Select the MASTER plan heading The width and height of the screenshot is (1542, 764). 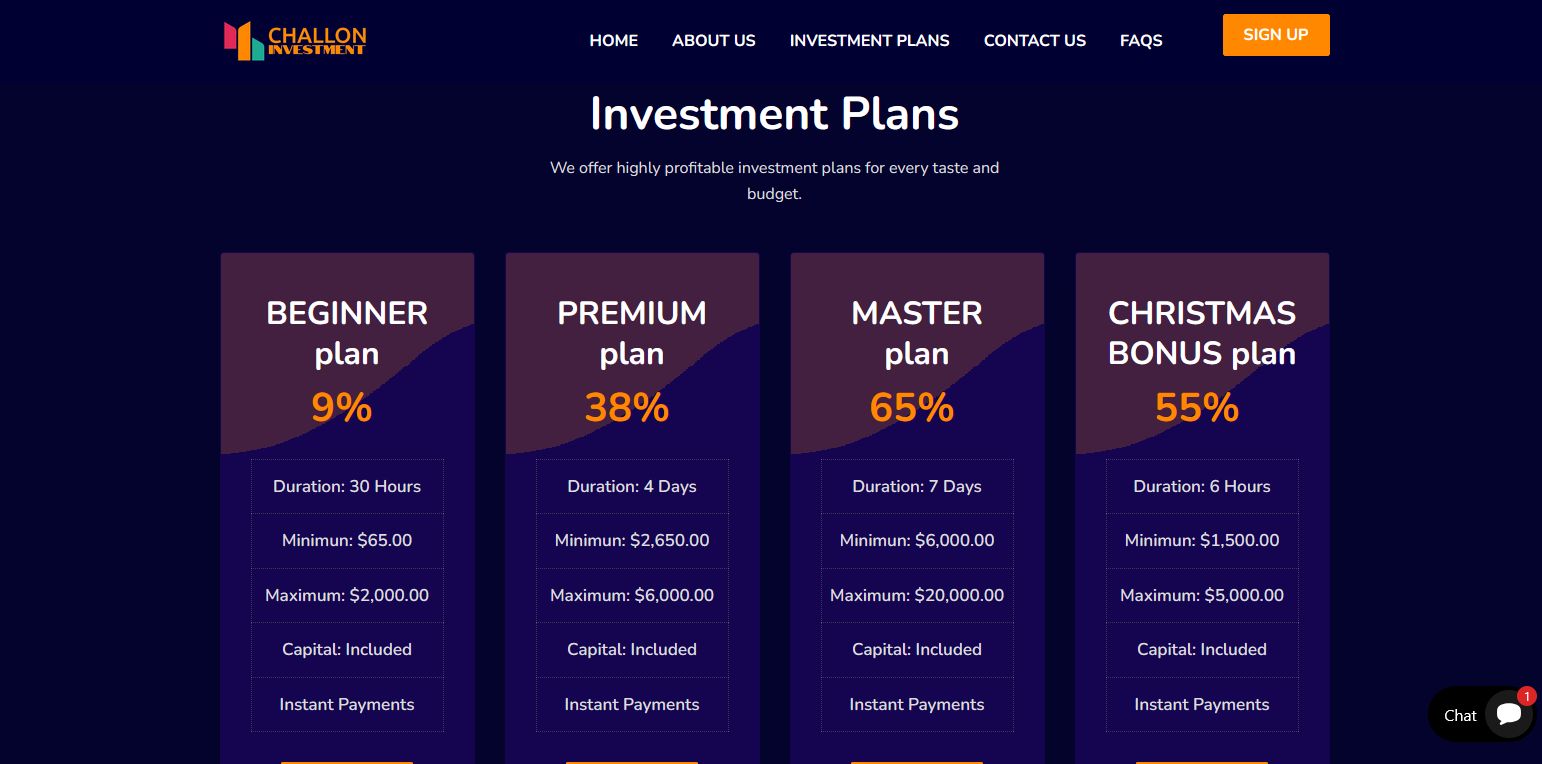tap(917, 333)
